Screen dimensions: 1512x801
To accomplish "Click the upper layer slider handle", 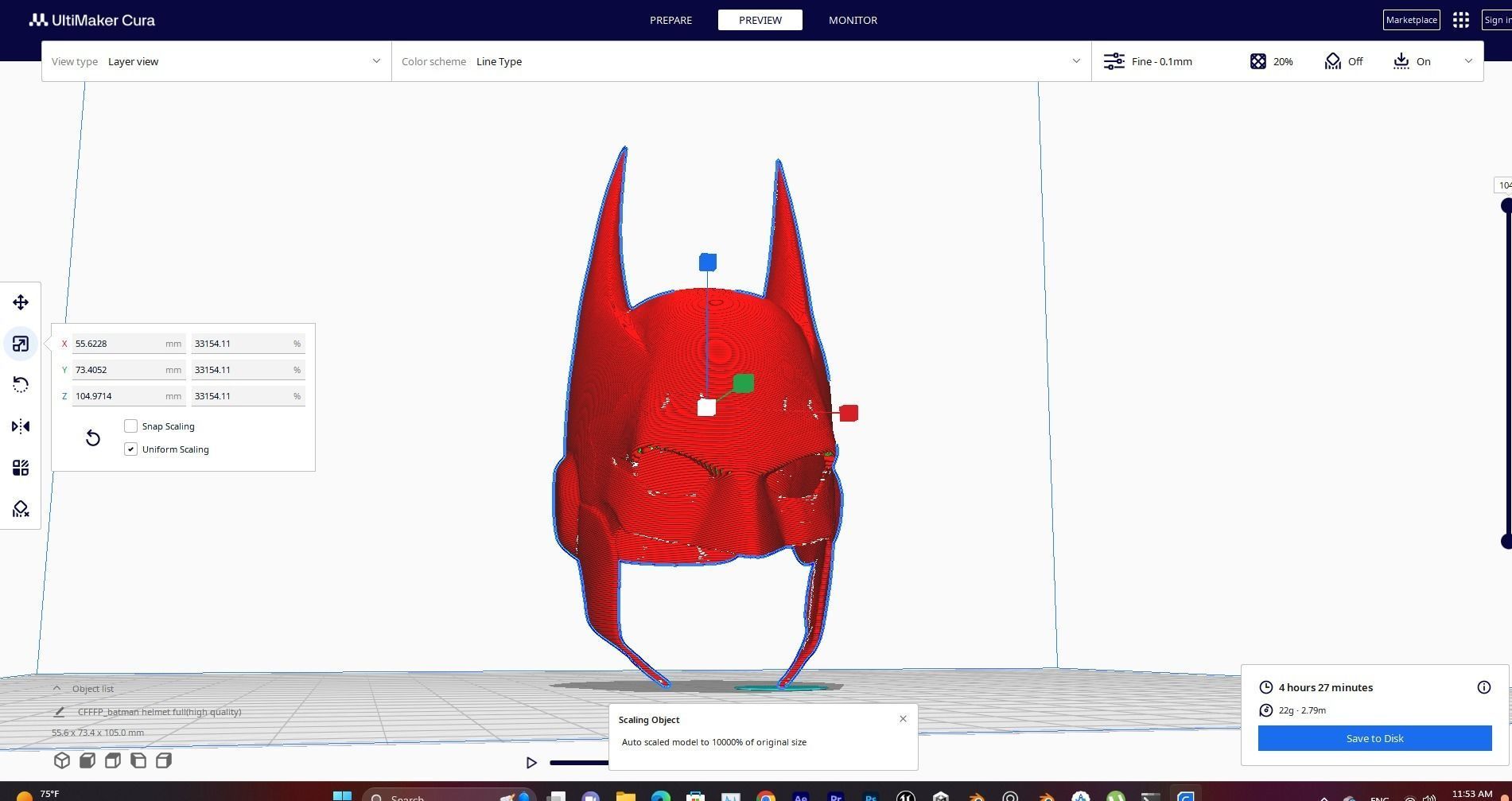I will coord(1506,206).
